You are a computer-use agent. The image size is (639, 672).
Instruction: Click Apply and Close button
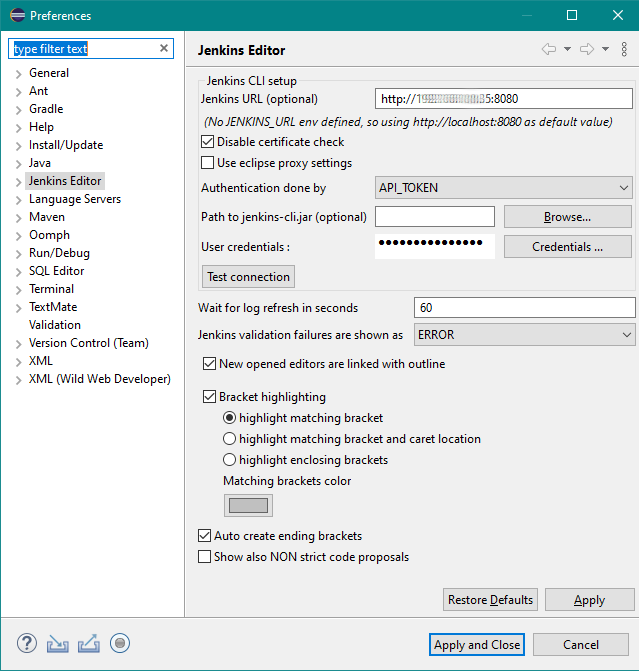477,645
